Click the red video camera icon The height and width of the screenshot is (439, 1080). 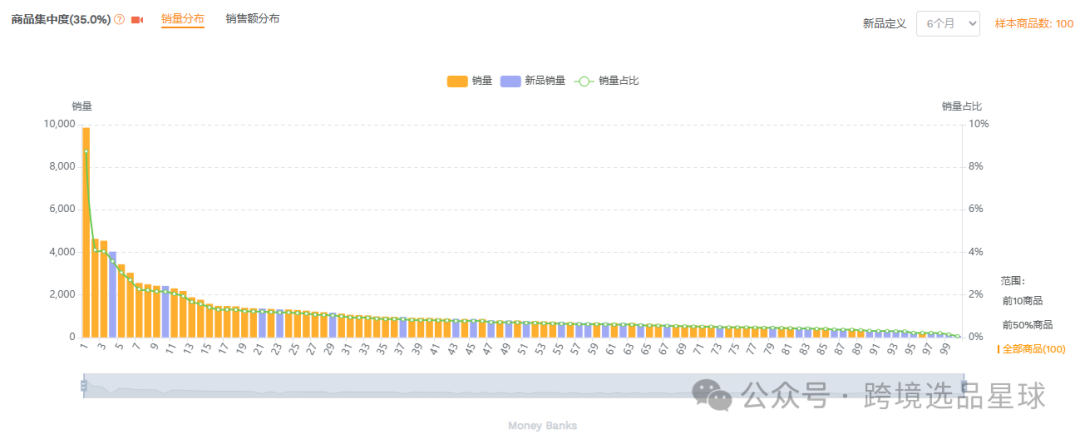pyautogui.click(x=137, y=20)
